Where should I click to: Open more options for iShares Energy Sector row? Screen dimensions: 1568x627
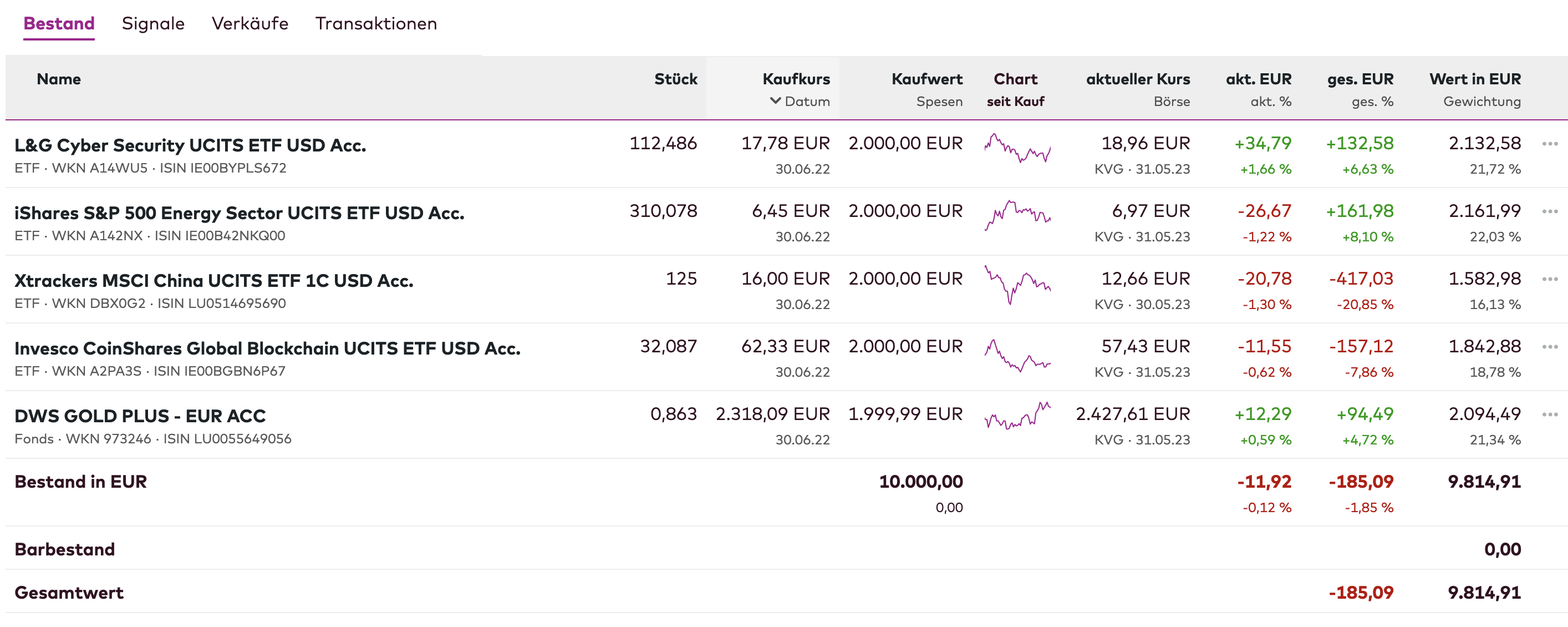pos(1549,211)
